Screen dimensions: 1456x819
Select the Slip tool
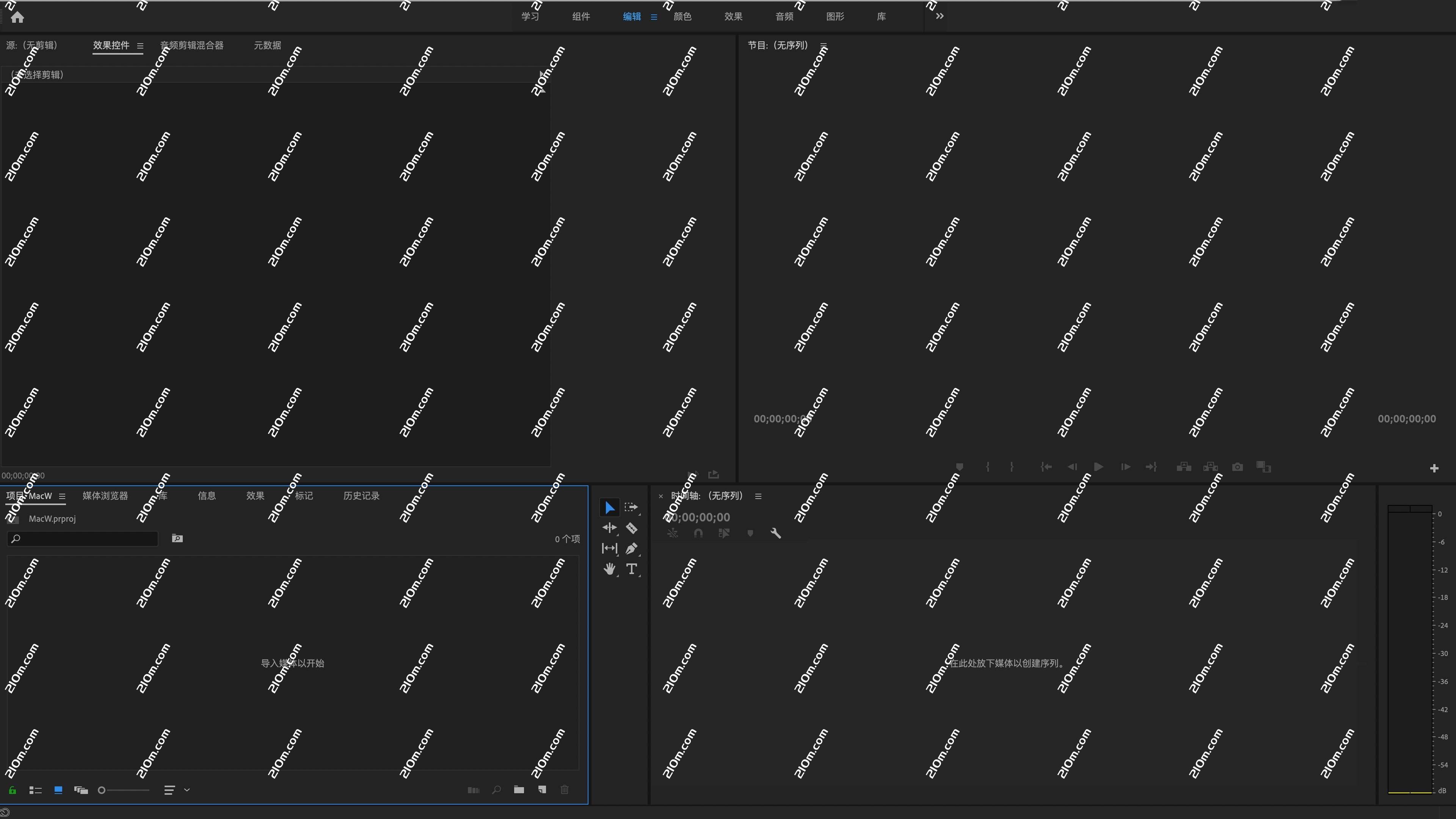tap(609, 548)
